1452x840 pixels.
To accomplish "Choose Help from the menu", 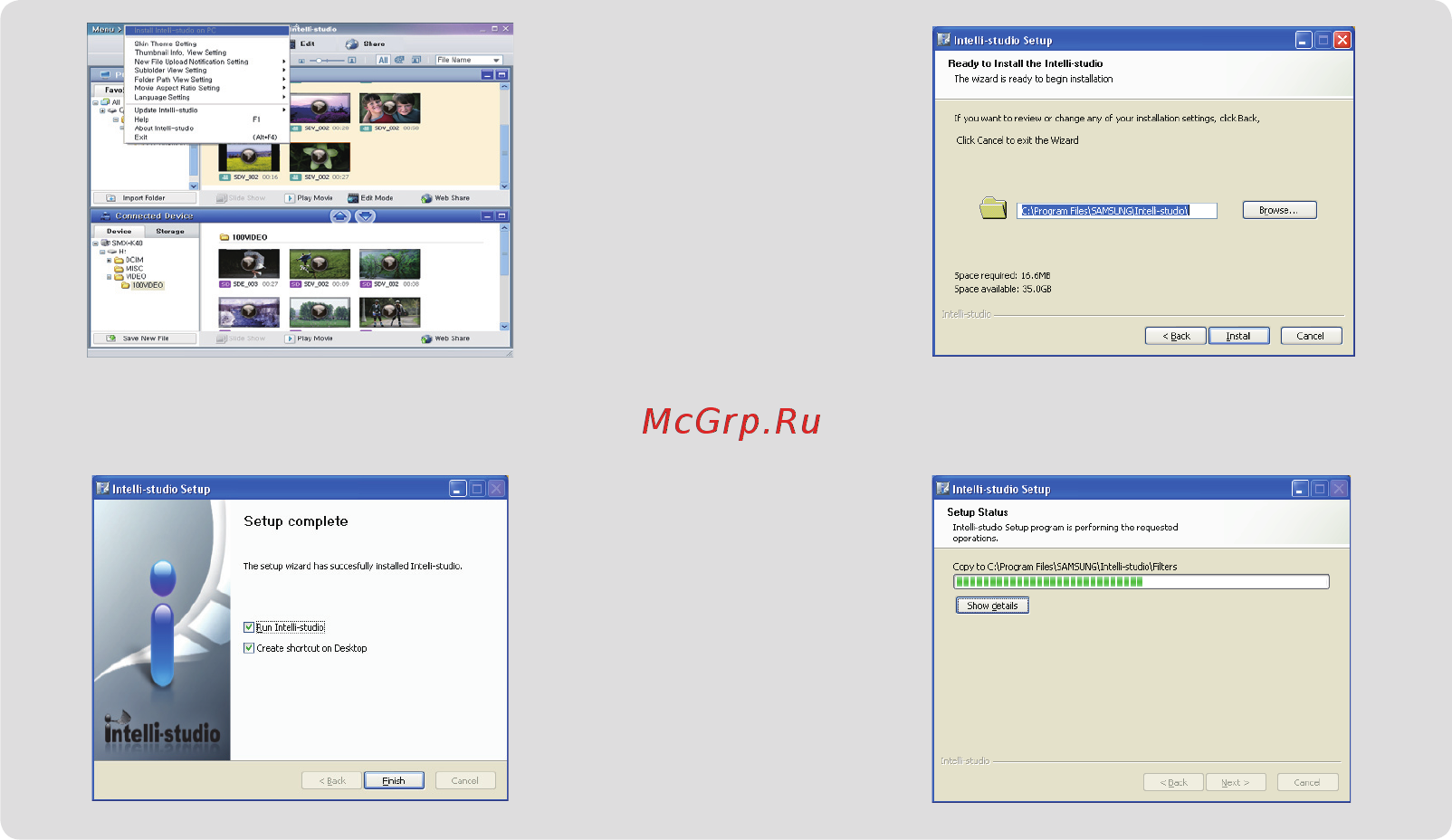I will (207, 119).
